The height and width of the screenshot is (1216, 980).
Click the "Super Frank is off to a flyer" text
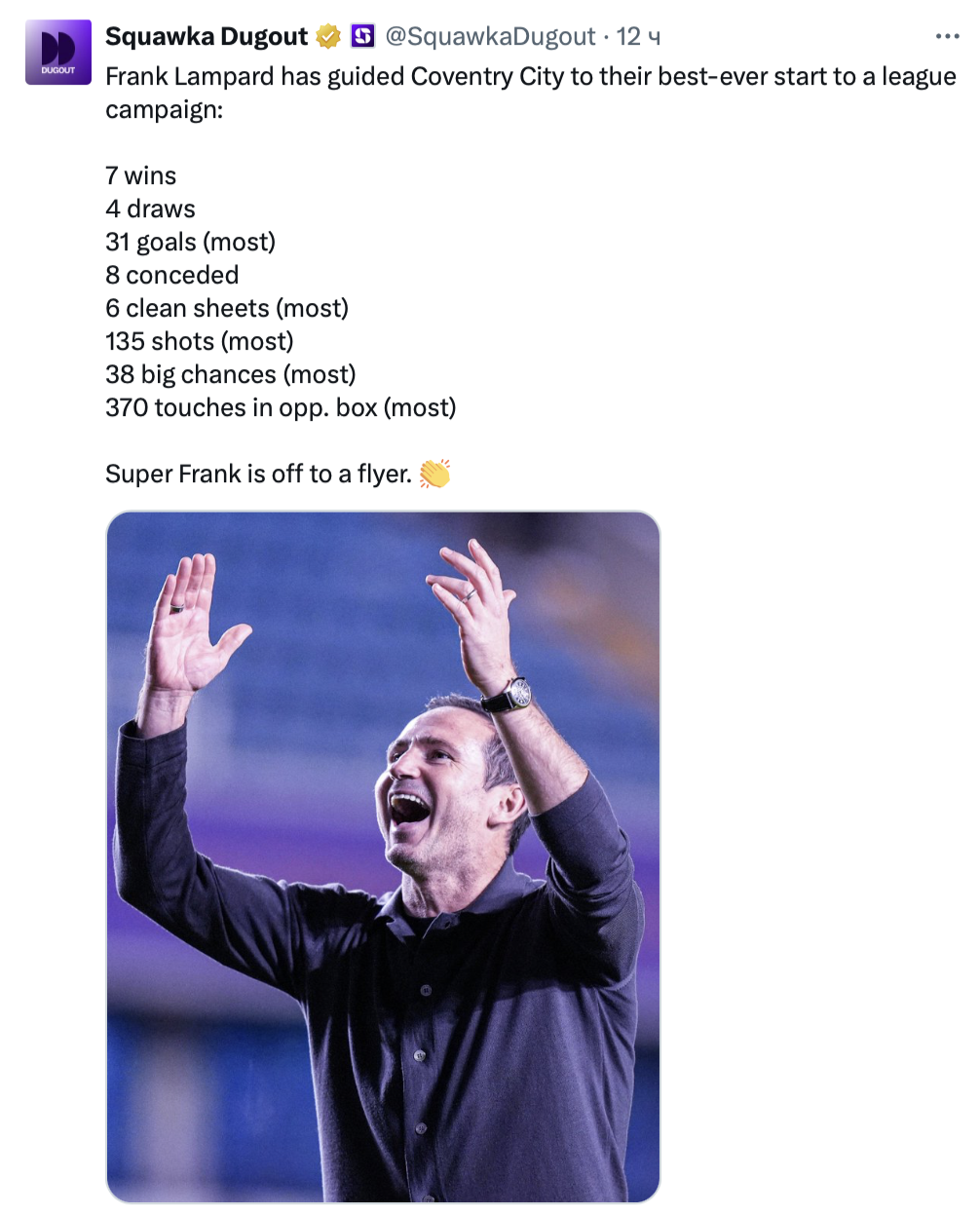point(257,474)
